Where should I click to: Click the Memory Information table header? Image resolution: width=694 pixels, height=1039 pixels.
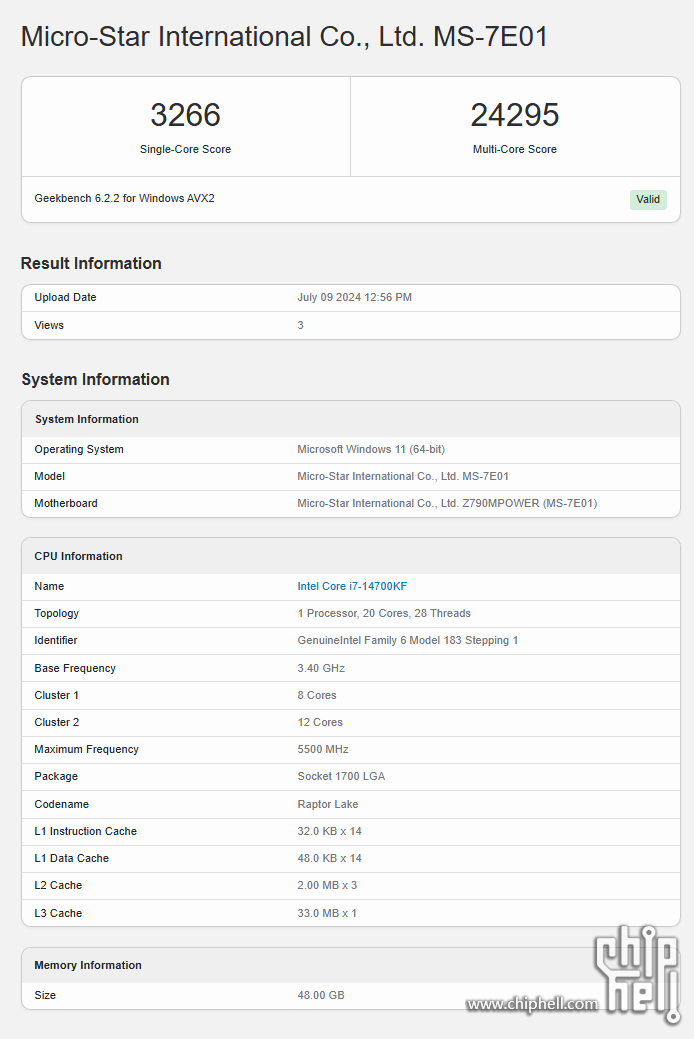pos(87,965)
